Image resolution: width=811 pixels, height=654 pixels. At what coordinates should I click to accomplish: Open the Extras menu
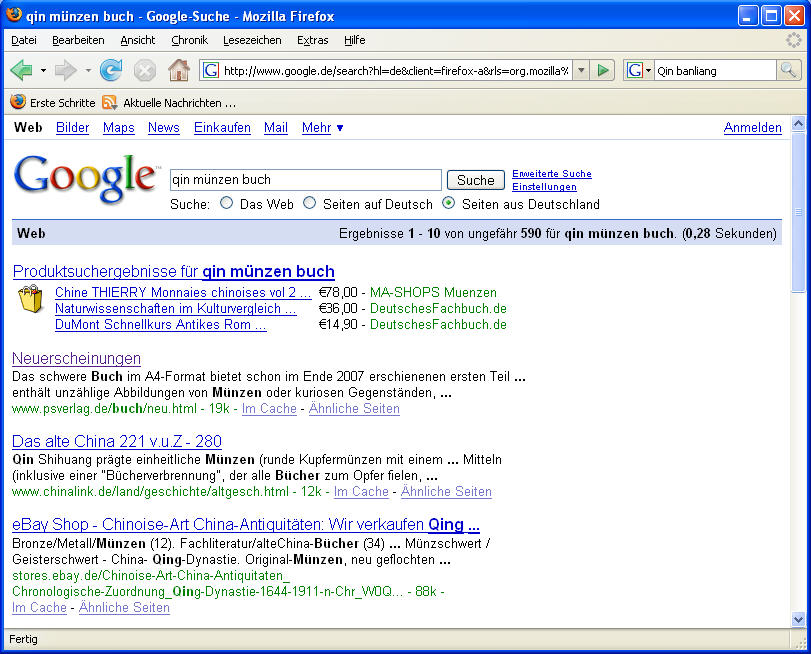[312, 40]
